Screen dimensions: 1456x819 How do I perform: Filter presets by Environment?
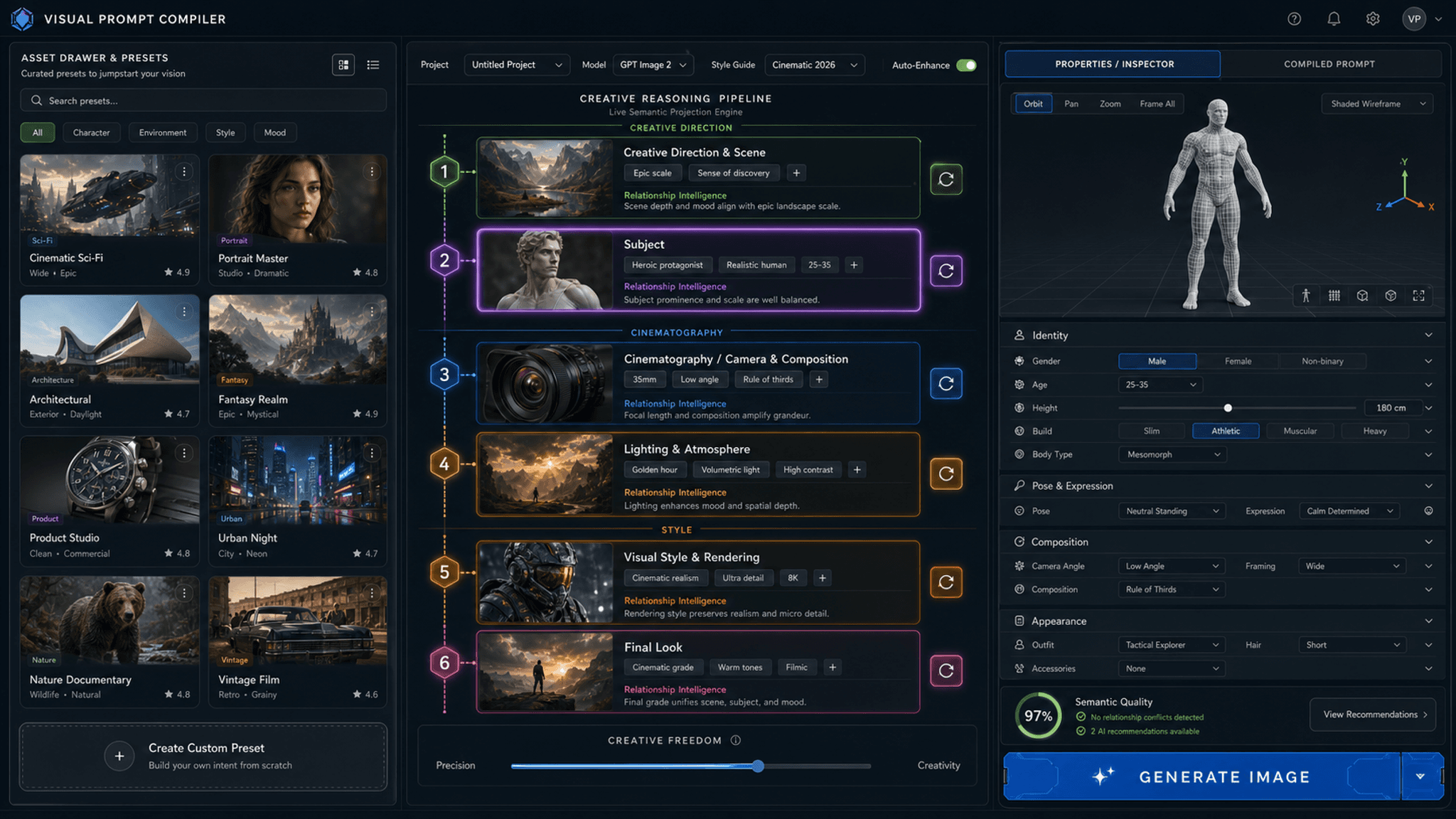(163, 133)
